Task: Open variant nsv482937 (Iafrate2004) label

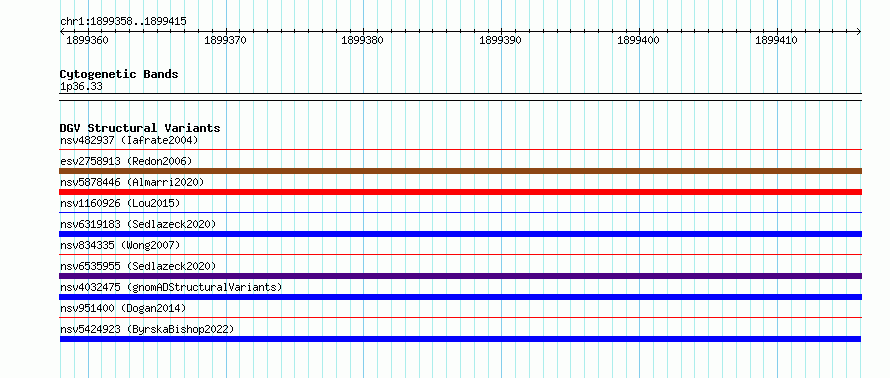Action: pos(129,140)
